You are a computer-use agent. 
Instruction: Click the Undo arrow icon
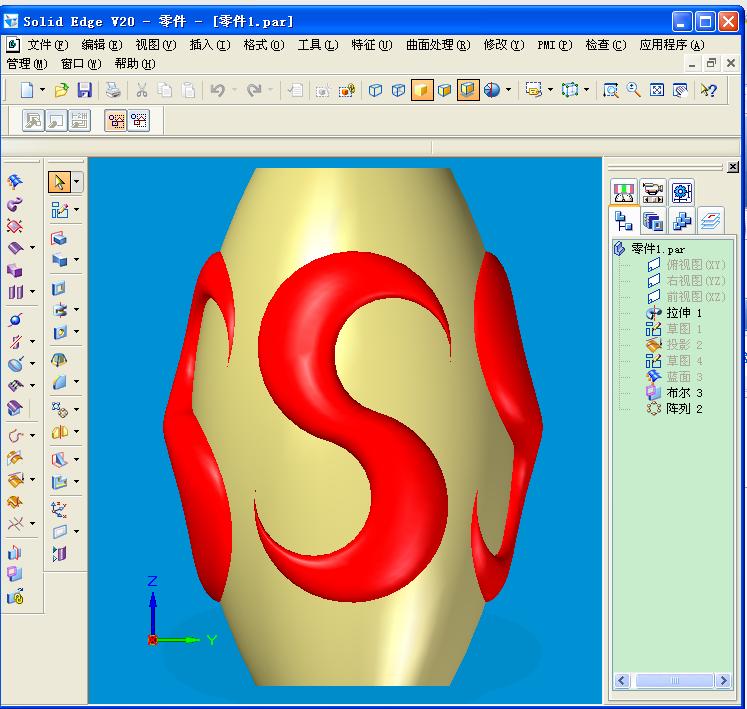217,90
